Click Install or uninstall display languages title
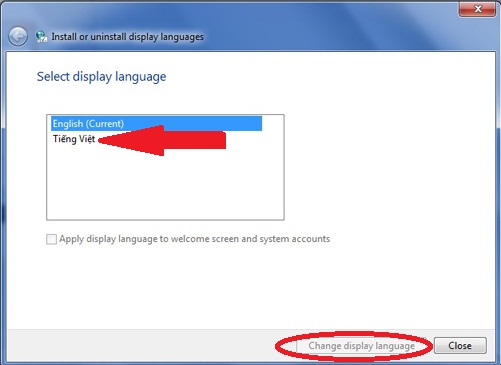Image resolution: width=501 pixels, height=365 pixels. (127, 37)
